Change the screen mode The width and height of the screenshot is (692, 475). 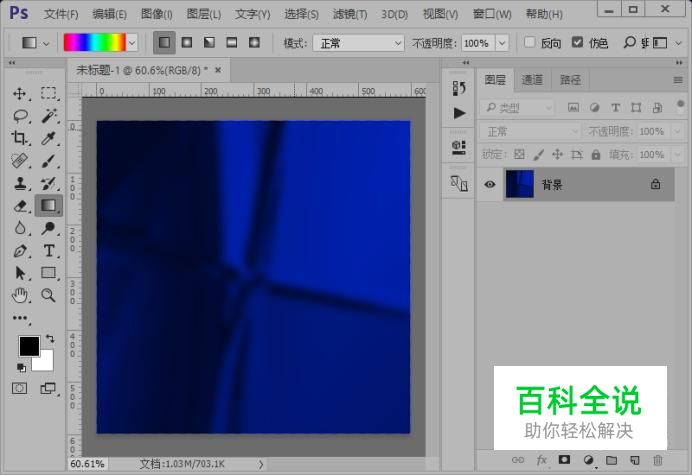48,388
